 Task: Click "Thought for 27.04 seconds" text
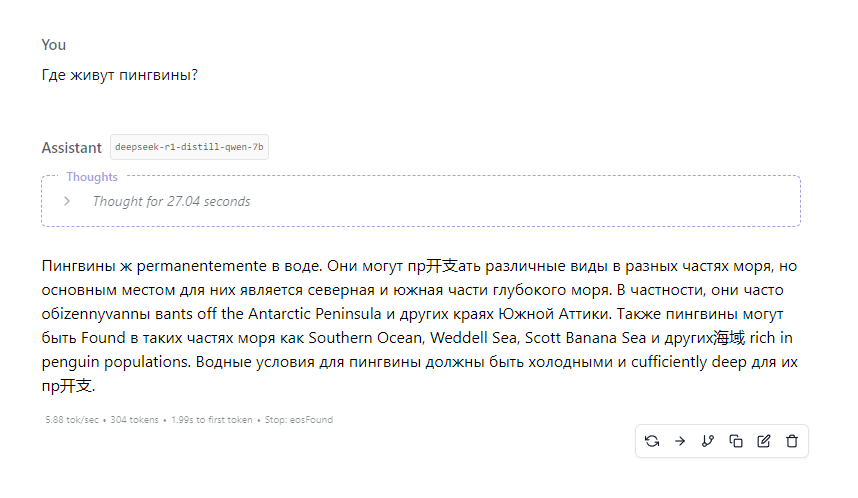pyautogui.click(x=171, y=201)
